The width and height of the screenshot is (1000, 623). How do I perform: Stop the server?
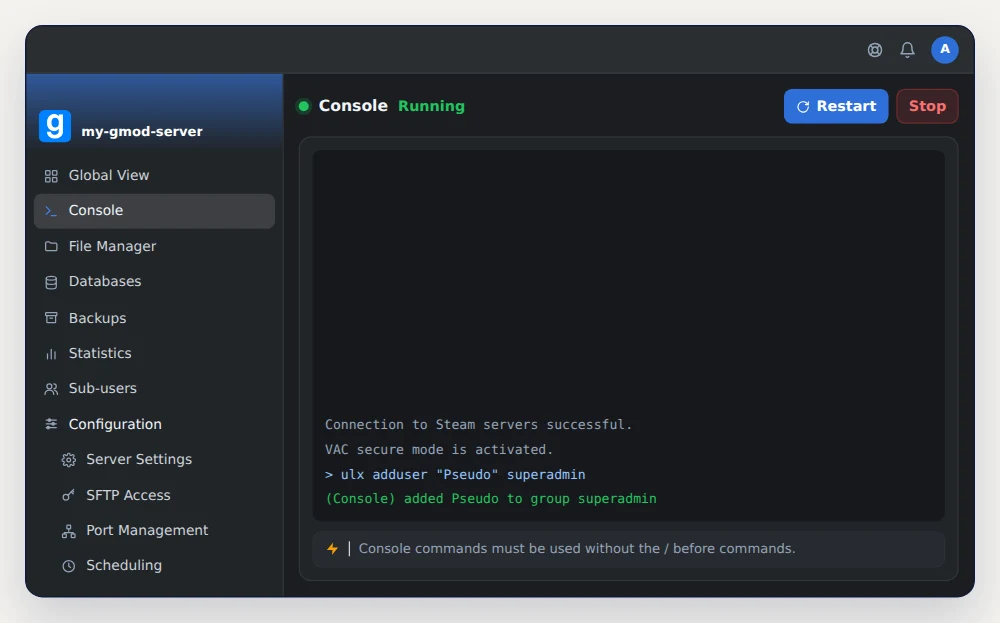pos(927,106)
